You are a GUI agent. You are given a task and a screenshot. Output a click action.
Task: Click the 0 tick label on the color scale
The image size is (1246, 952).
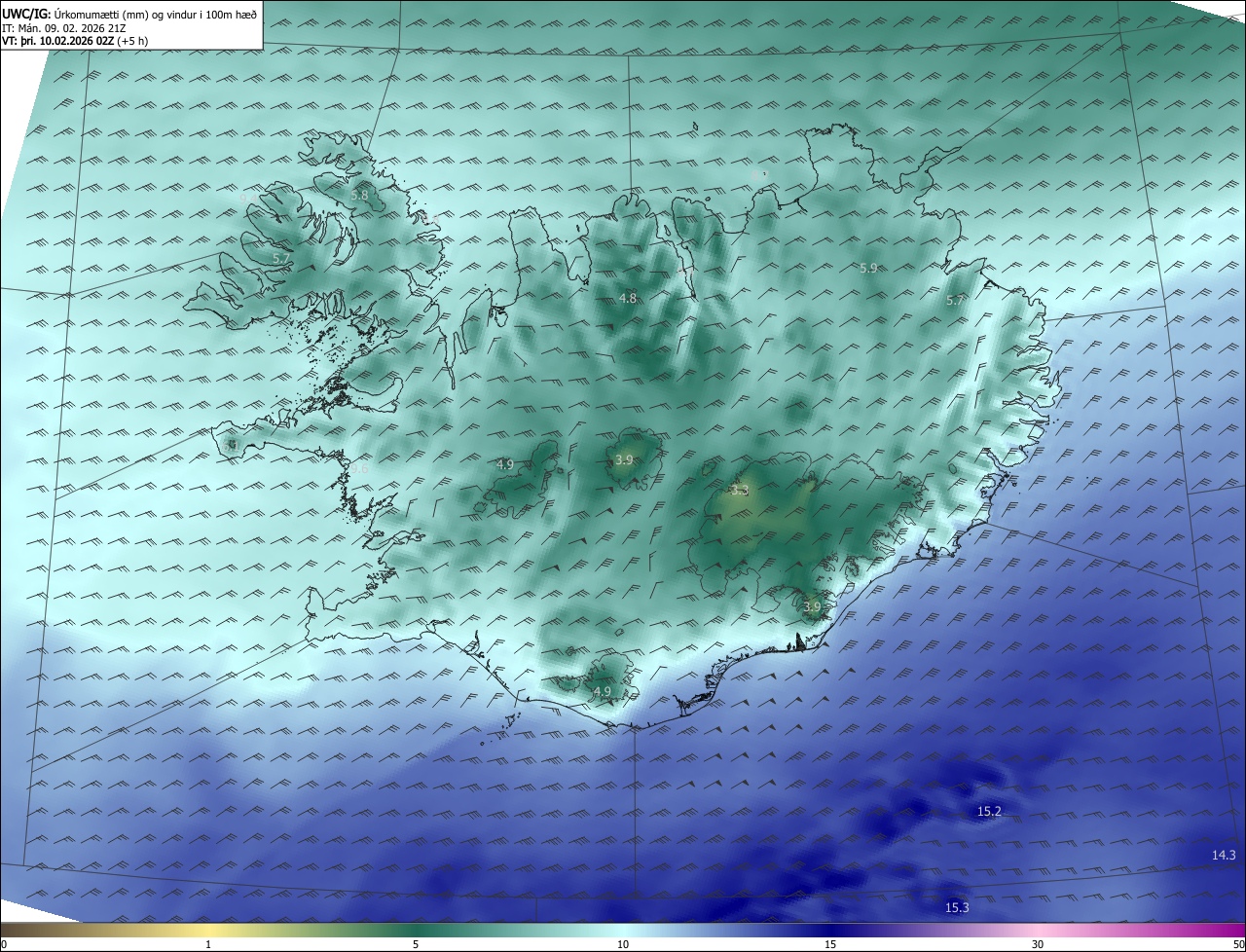pos(4,944)
